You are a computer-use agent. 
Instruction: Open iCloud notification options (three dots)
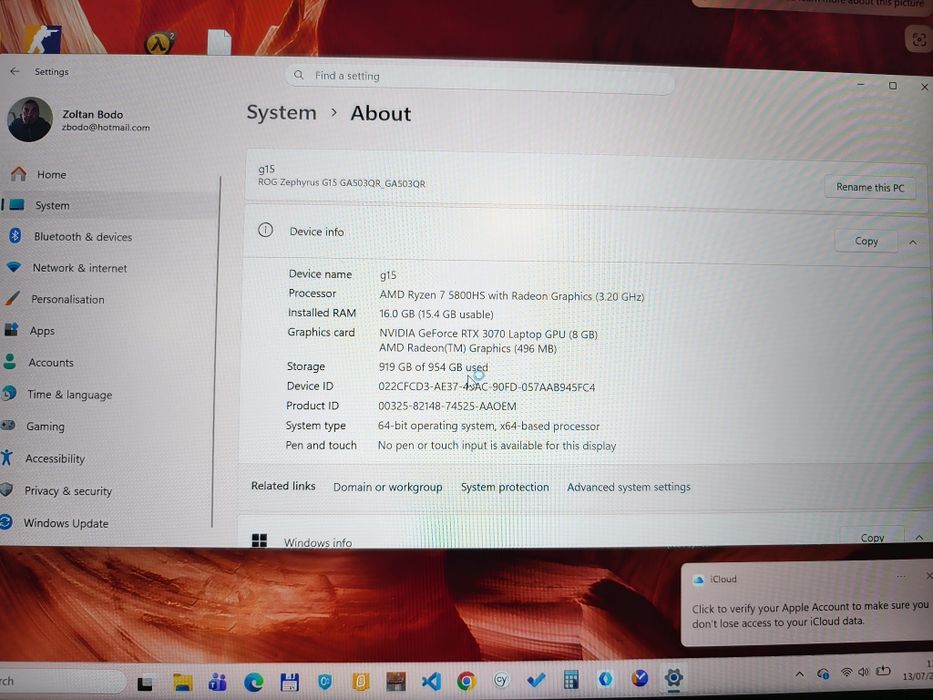coord(901,577)
